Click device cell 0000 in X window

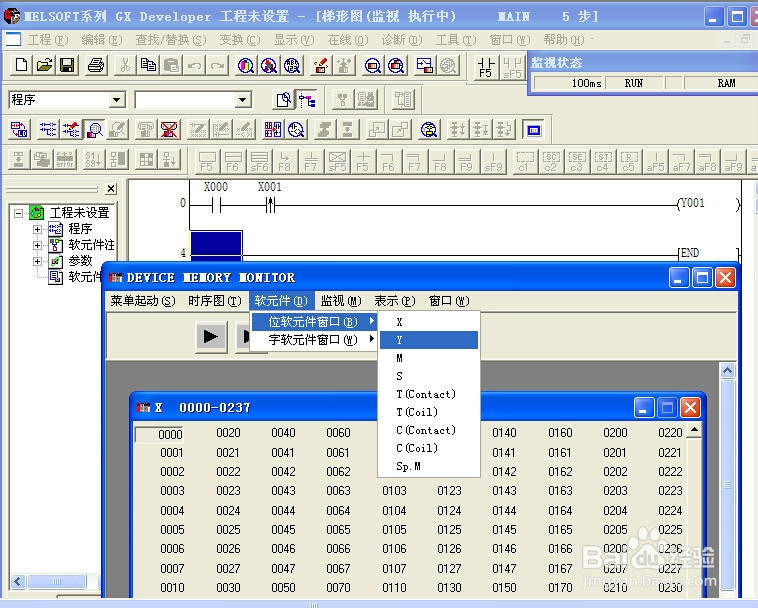pyautogui.click(x=160, y=434)
